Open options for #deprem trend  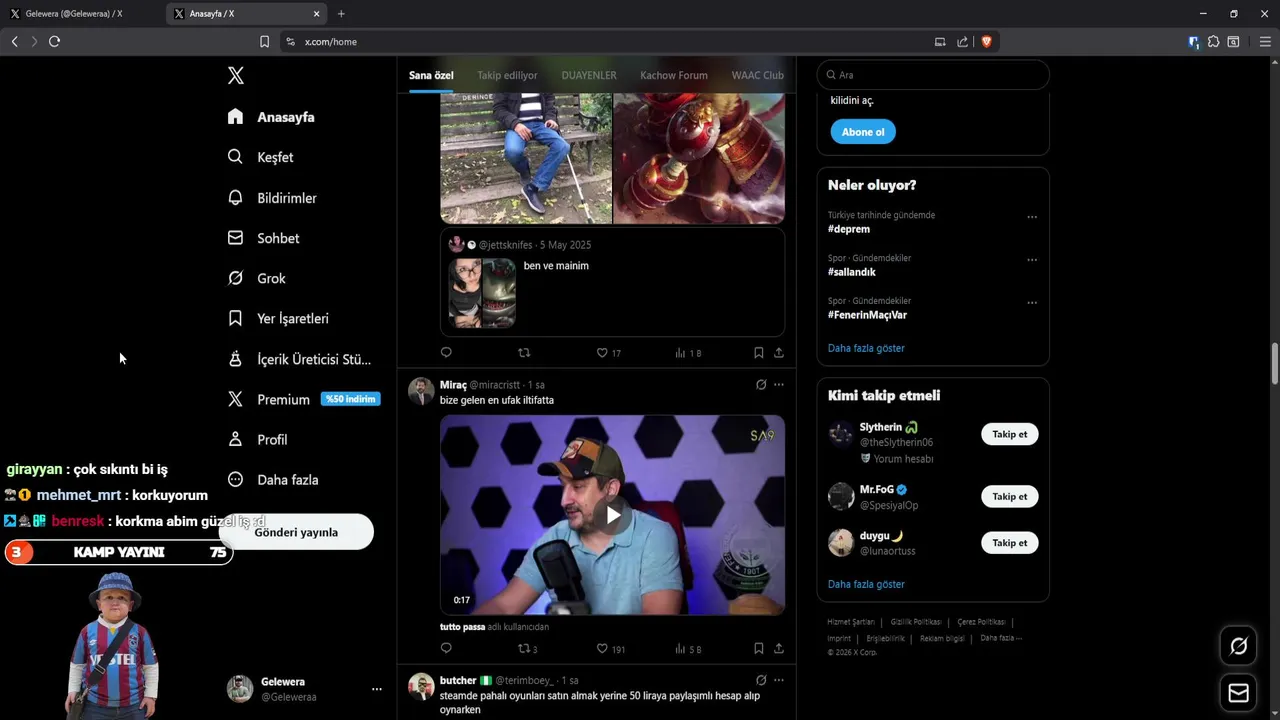(1032, 216)
